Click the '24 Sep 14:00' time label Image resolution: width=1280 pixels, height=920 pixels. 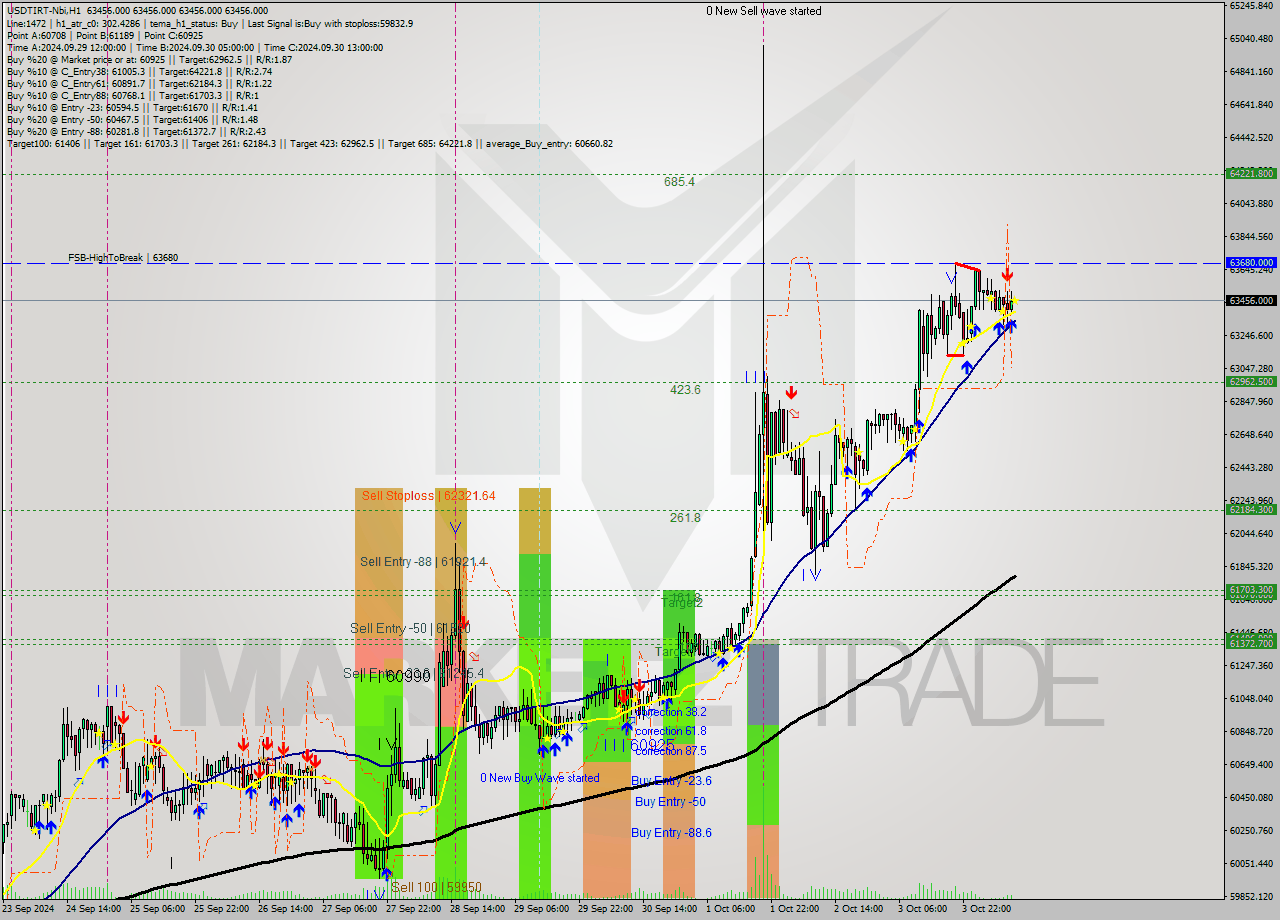pos(93,909)
